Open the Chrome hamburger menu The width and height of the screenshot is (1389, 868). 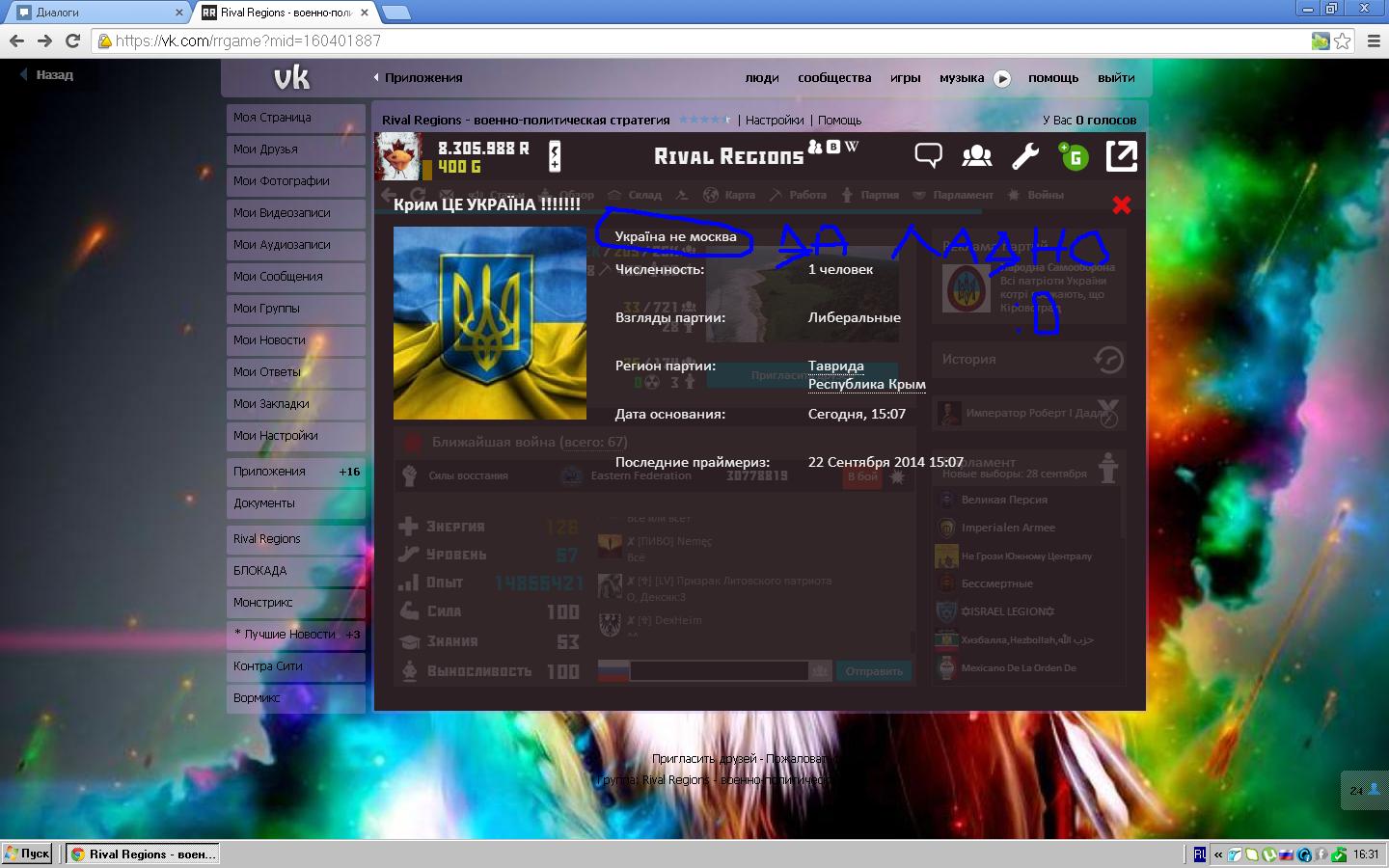[1375, 41]
